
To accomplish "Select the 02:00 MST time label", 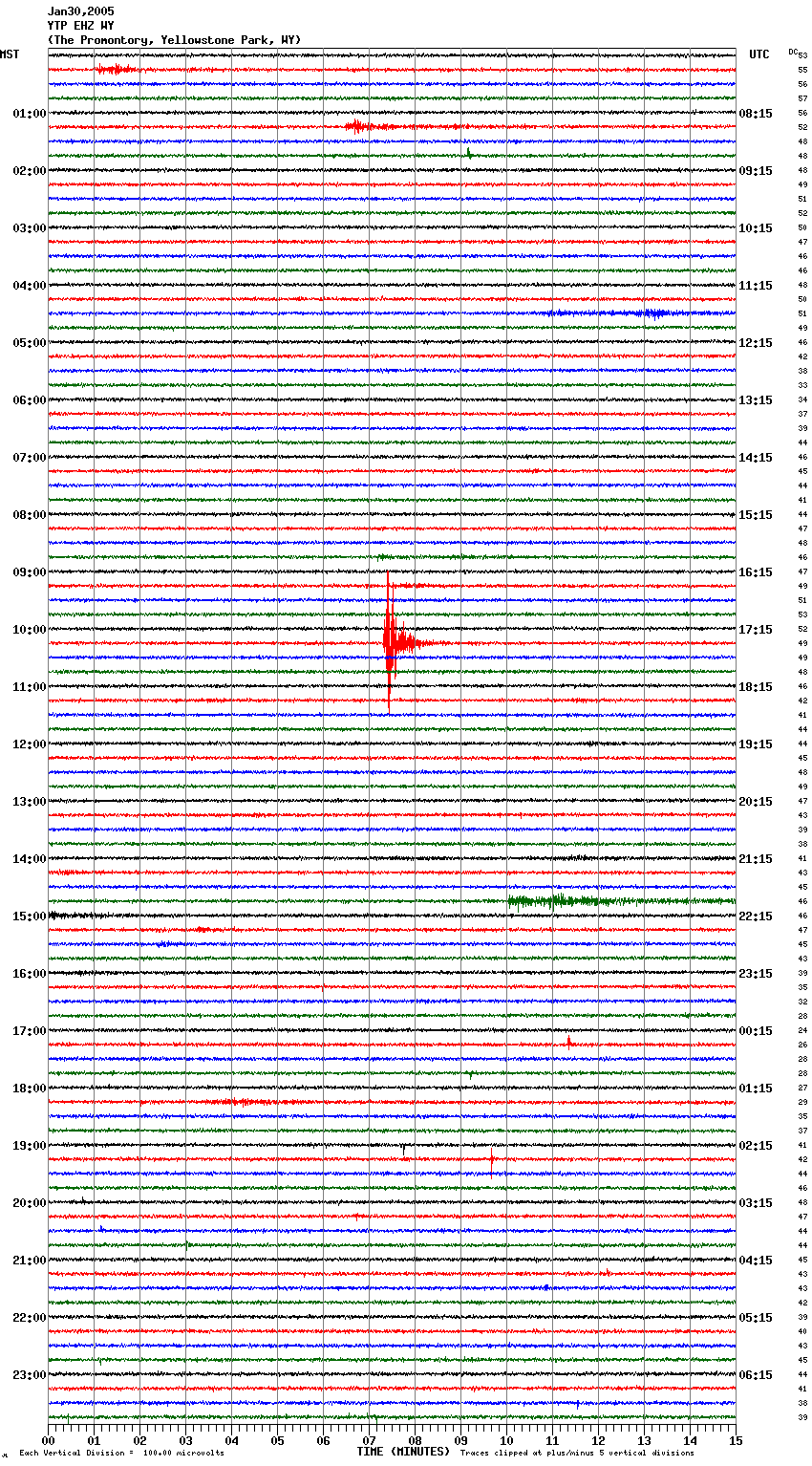I will 30,171.
